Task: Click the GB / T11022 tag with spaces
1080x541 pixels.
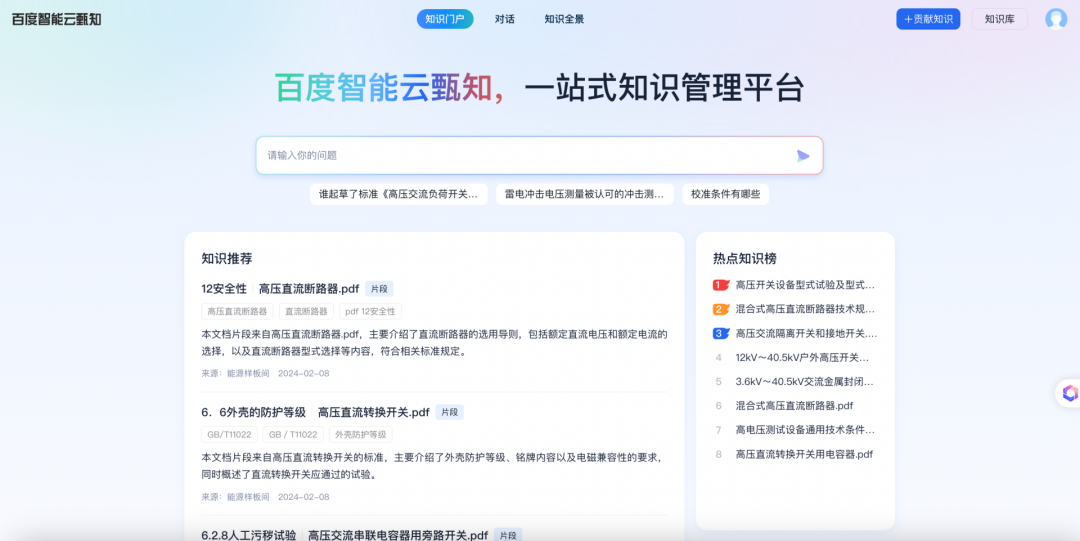Action: (x=293, y=434)
